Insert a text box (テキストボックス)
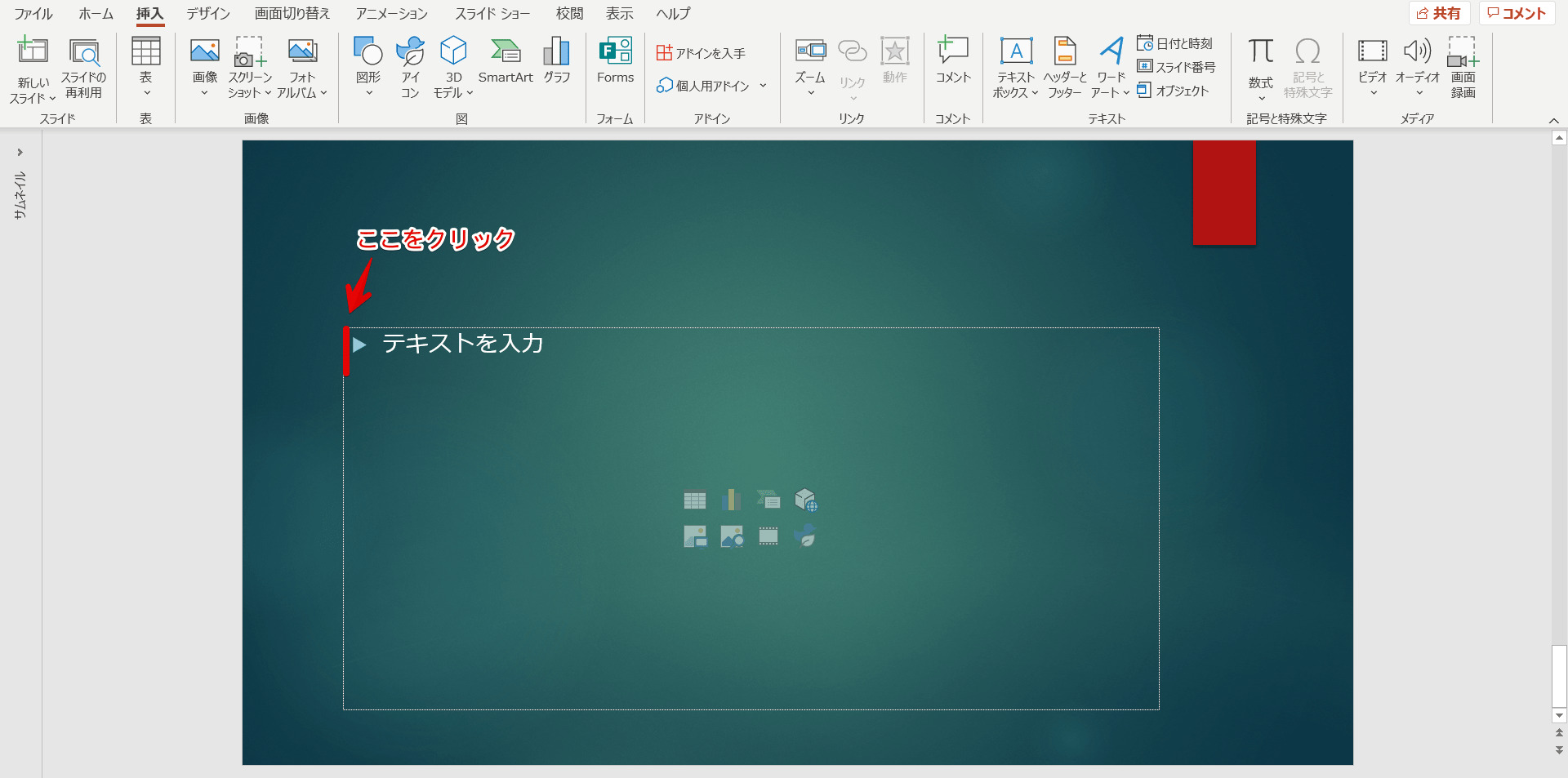The image size is (1568, 778). (x=1016, y=69)
